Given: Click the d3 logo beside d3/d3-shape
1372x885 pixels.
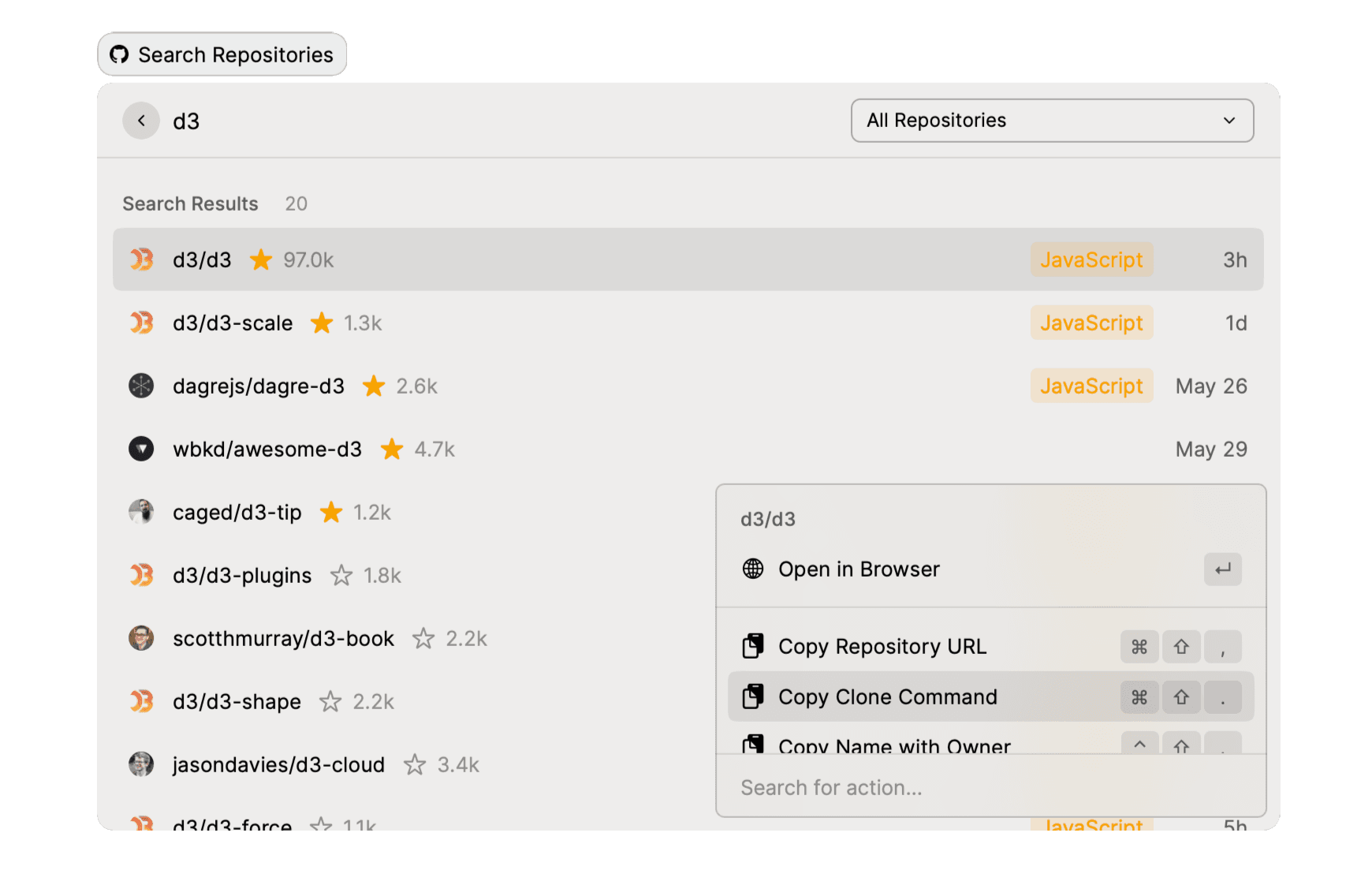Looking at the screenshot, I should tap(141, 701).
